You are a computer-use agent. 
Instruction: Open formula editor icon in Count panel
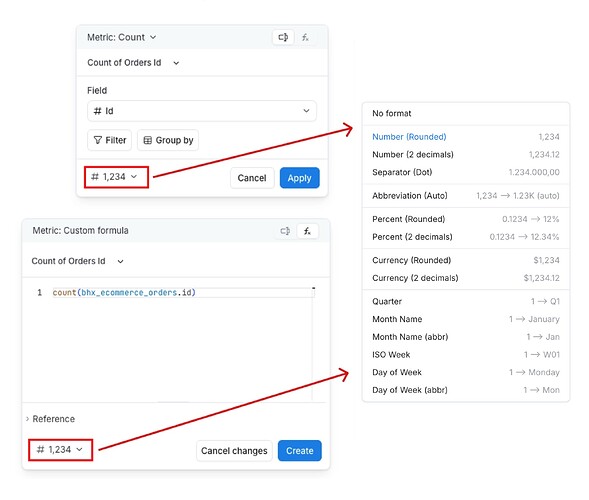(x=305, y=37)
